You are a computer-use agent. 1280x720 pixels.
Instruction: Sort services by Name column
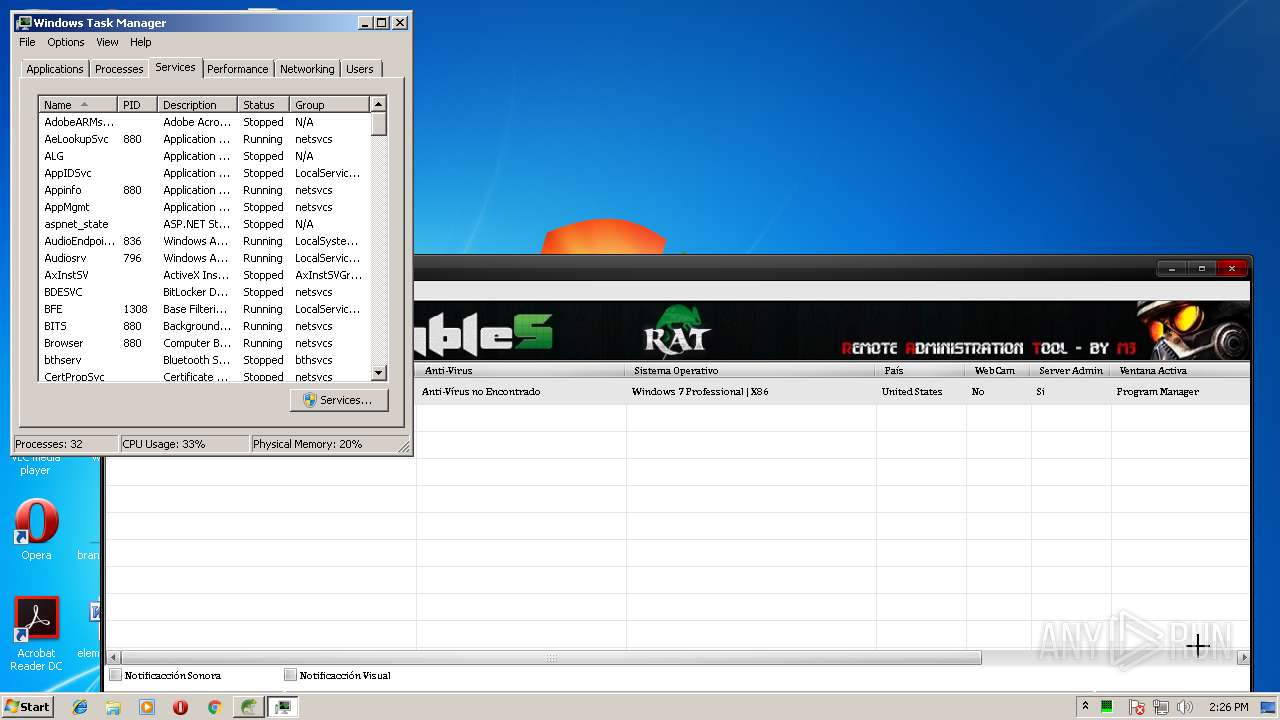point(78,105)
